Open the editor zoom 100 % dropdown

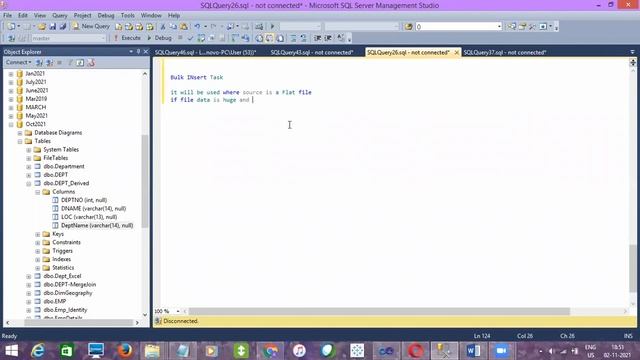coord(178,311)
